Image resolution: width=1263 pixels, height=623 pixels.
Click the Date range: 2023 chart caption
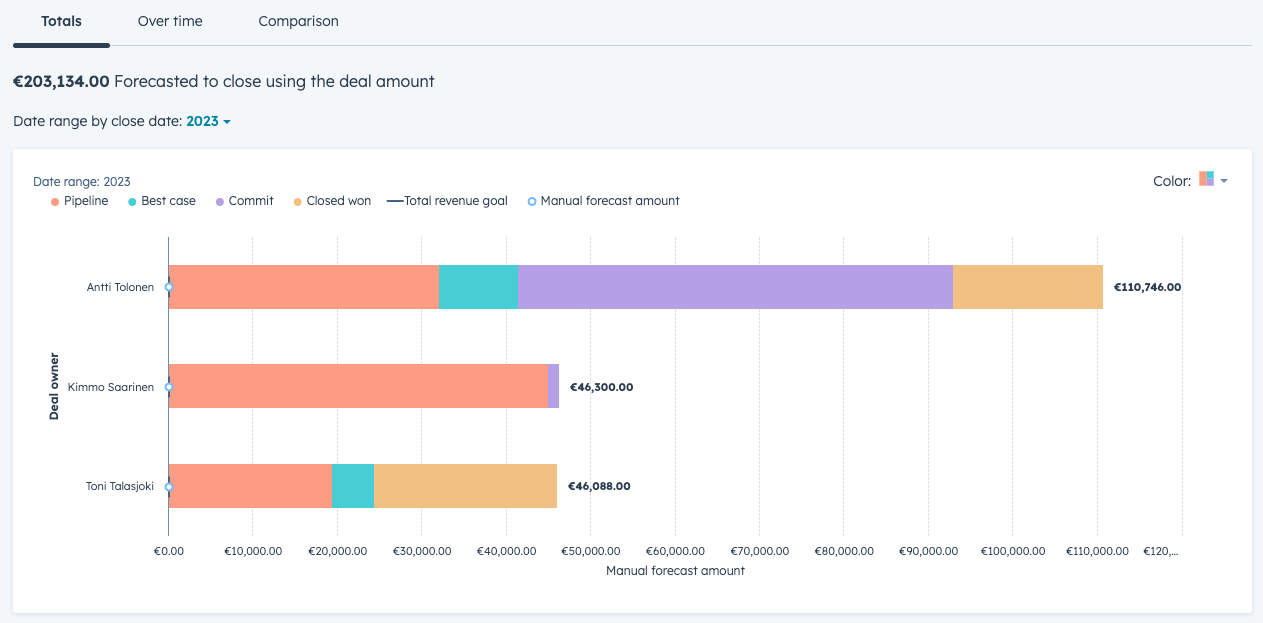click(82, 182)
